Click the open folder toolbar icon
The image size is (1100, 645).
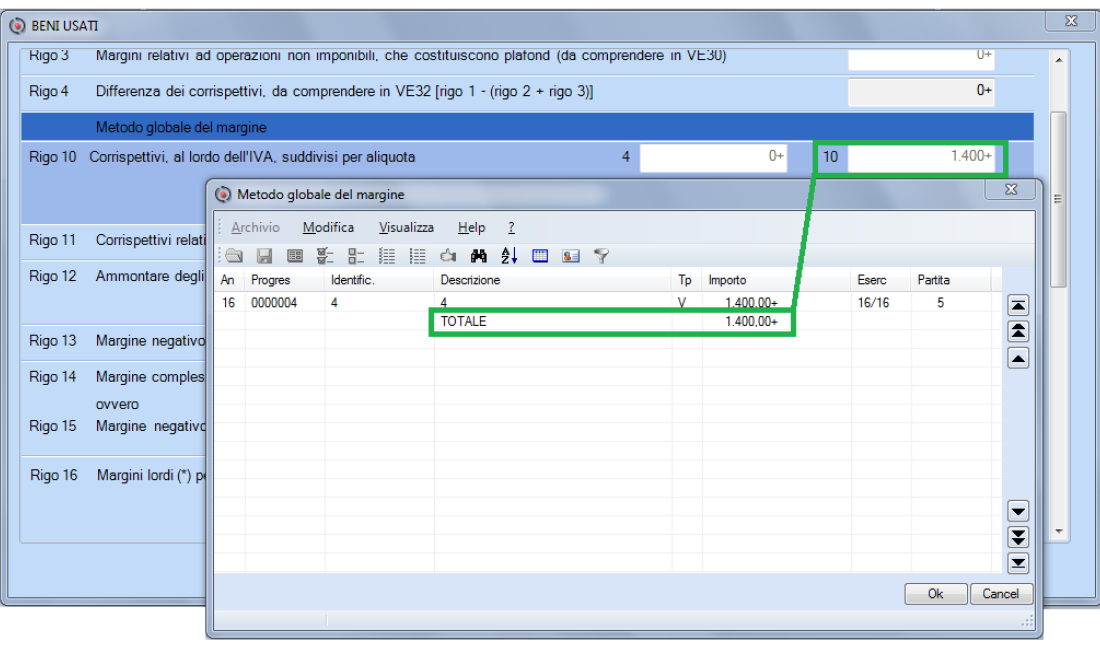coord(234,256)
